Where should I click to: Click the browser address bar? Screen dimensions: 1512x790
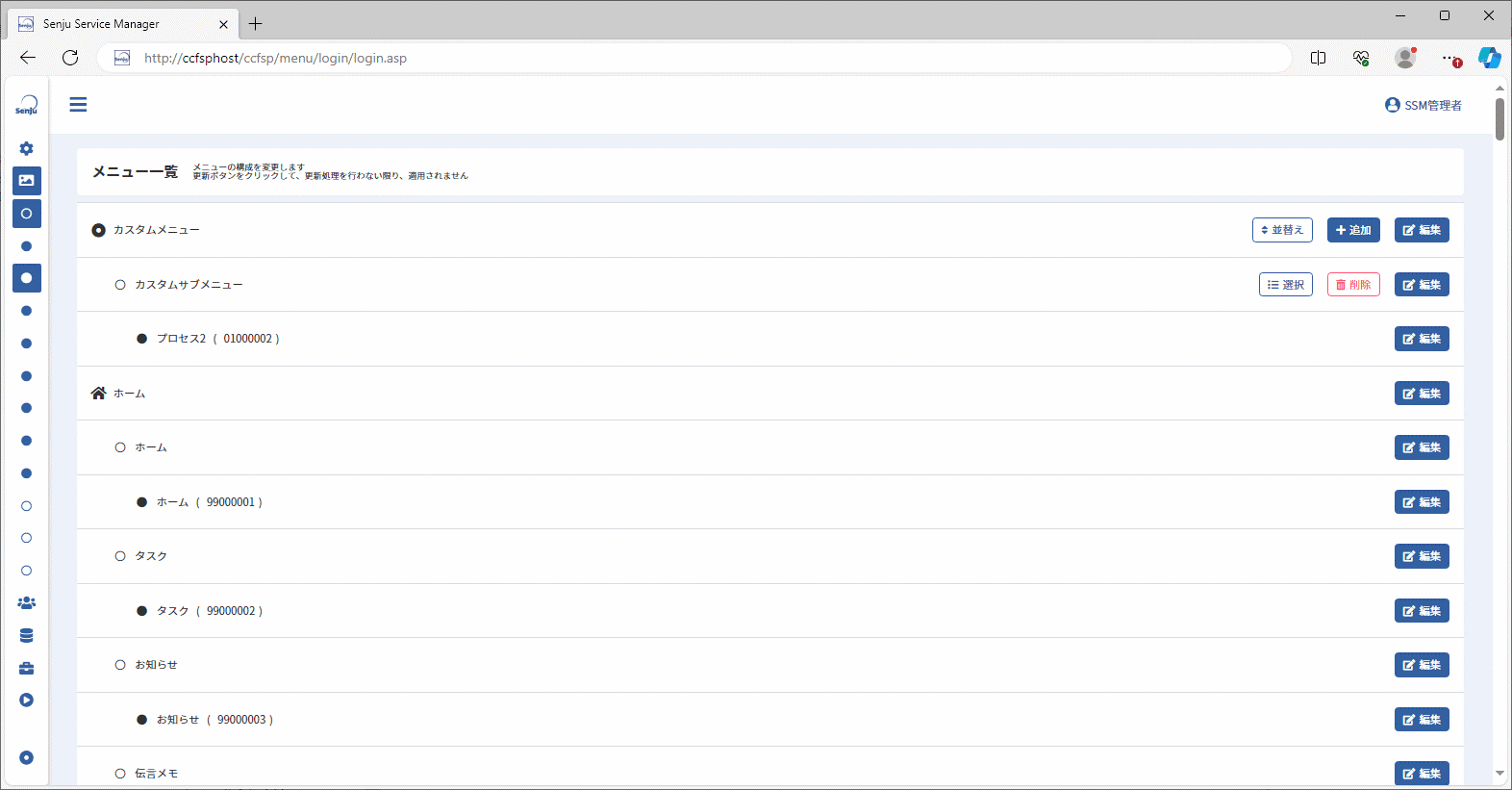pos(693,58)
